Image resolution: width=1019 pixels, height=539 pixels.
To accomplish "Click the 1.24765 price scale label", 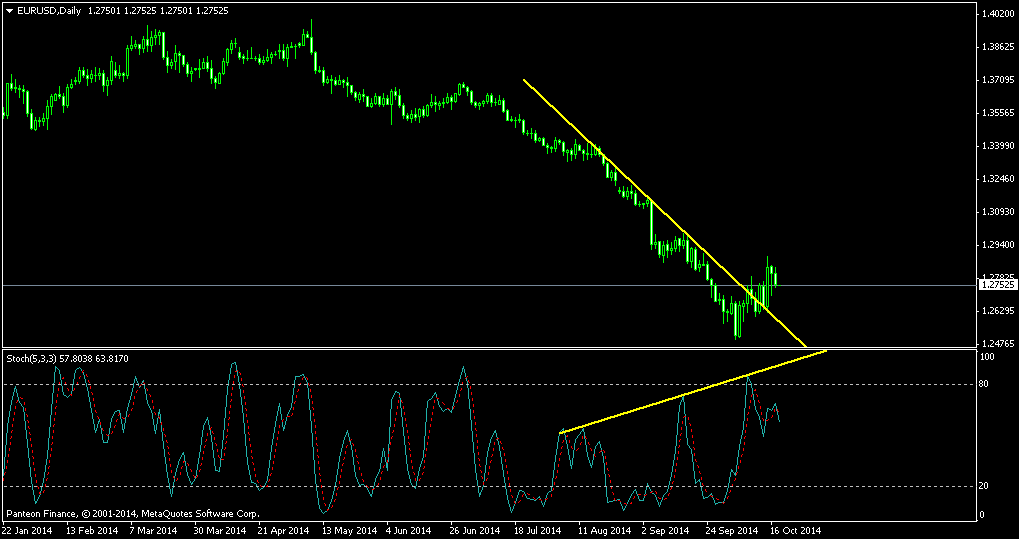I will (995, 343).
